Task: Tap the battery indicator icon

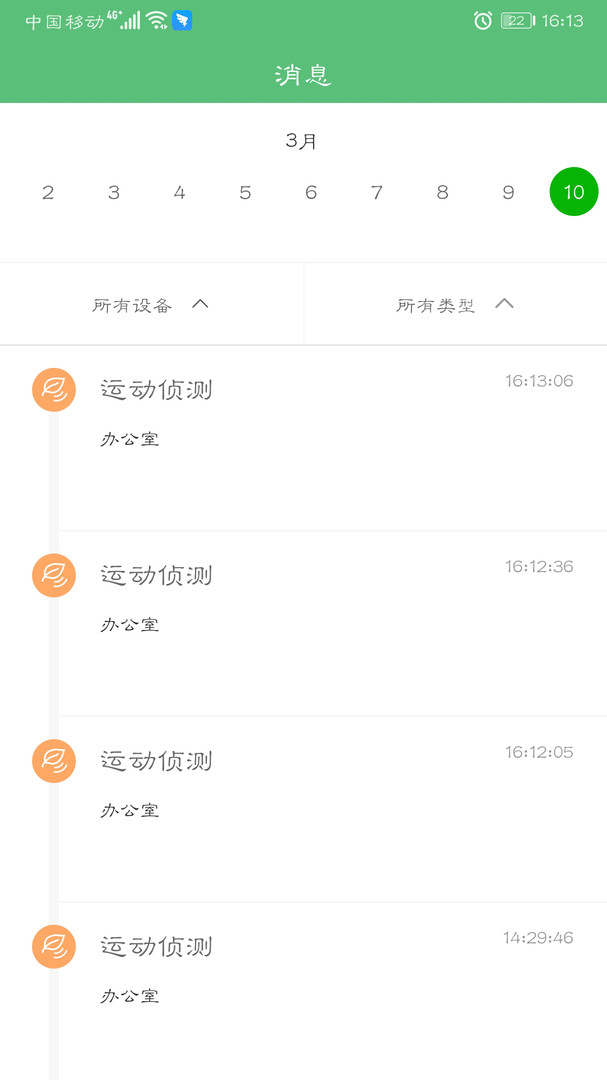Action: coord(517,20)
